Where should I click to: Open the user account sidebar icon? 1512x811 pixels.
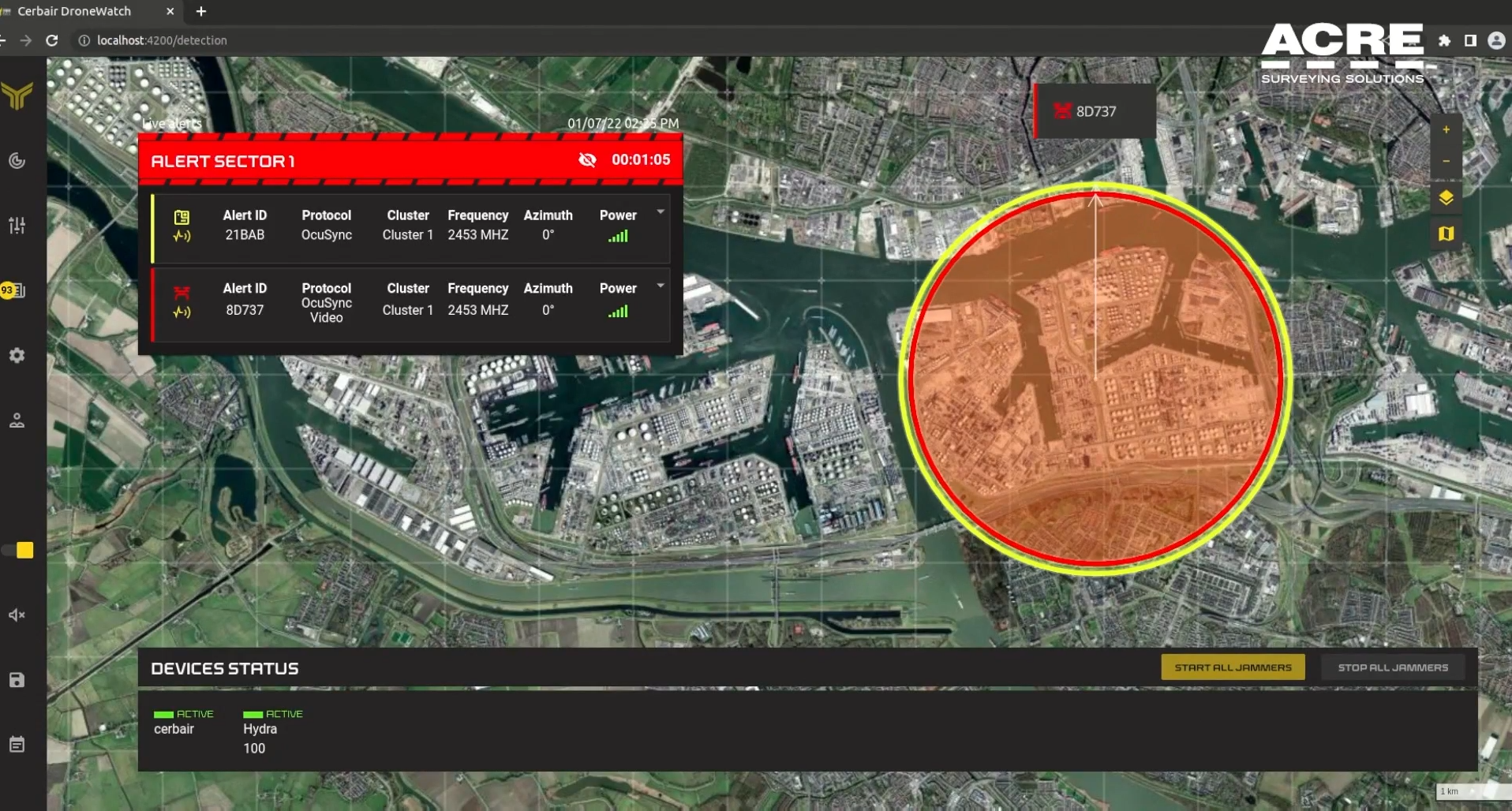17,420
